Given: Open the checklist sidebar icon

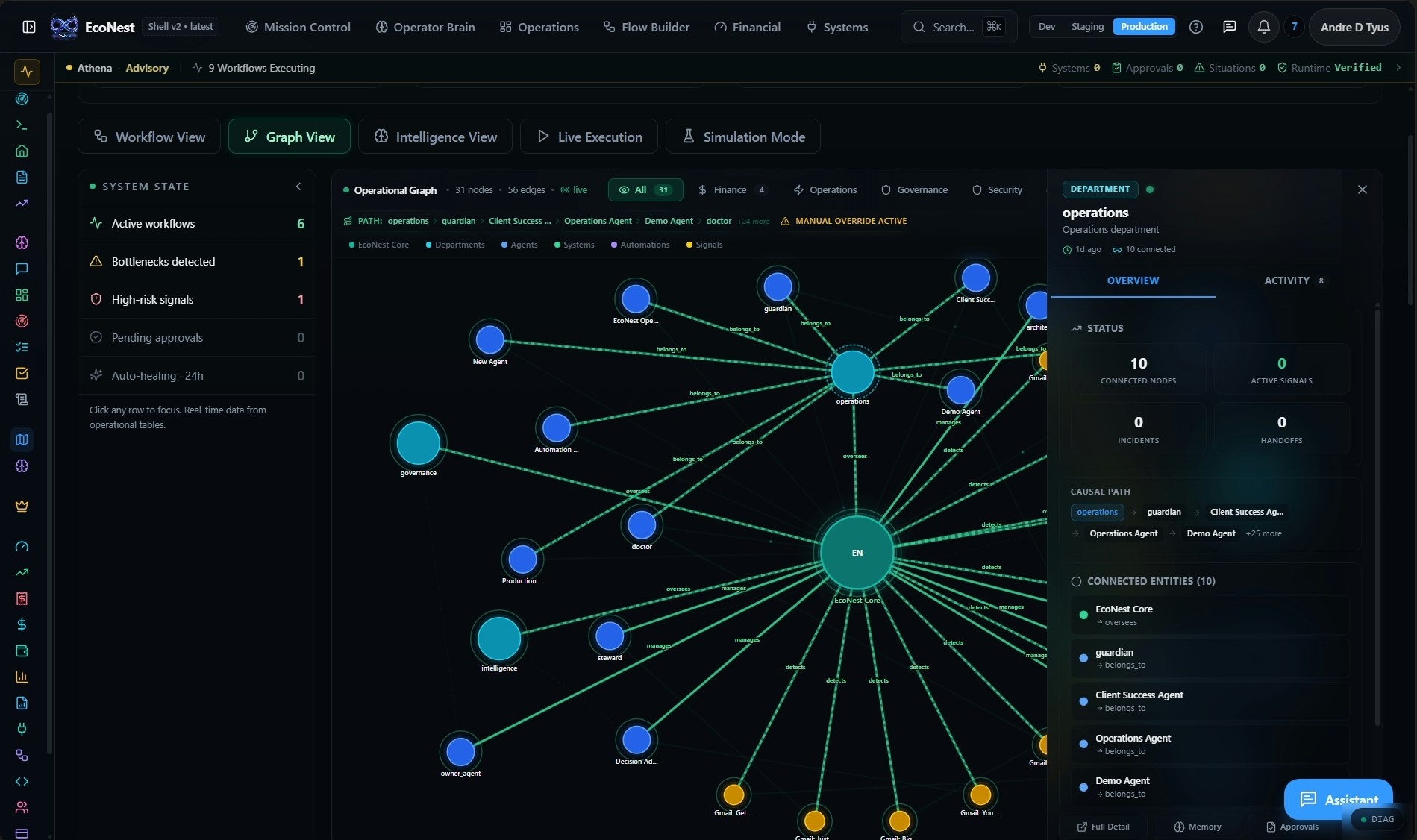Looking at the screenshot, I should (x=22, y=347).
